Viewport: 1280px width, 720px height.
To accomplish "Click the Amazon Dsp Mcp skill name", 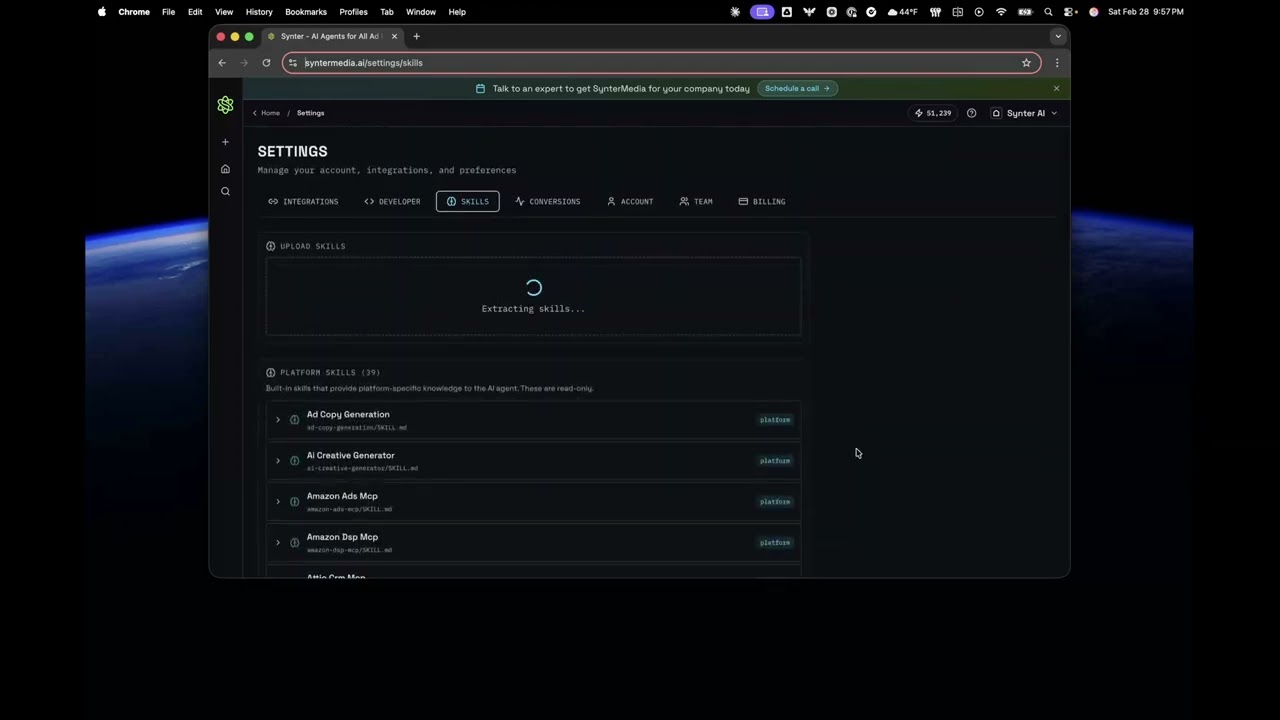I will click(342, 537).
